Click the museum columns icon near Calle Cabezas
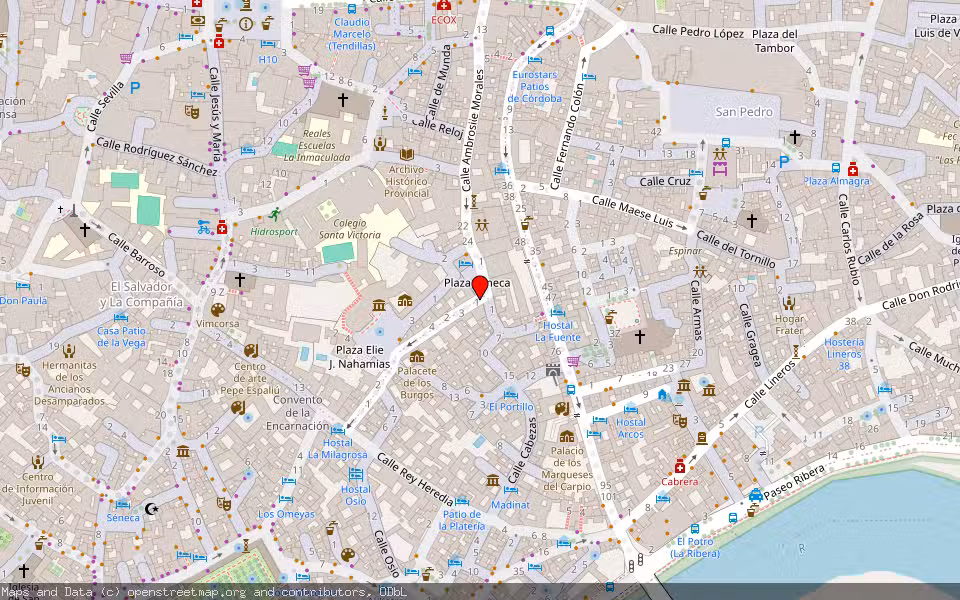This screenshot has height=600, width=960. click(492, 481)
